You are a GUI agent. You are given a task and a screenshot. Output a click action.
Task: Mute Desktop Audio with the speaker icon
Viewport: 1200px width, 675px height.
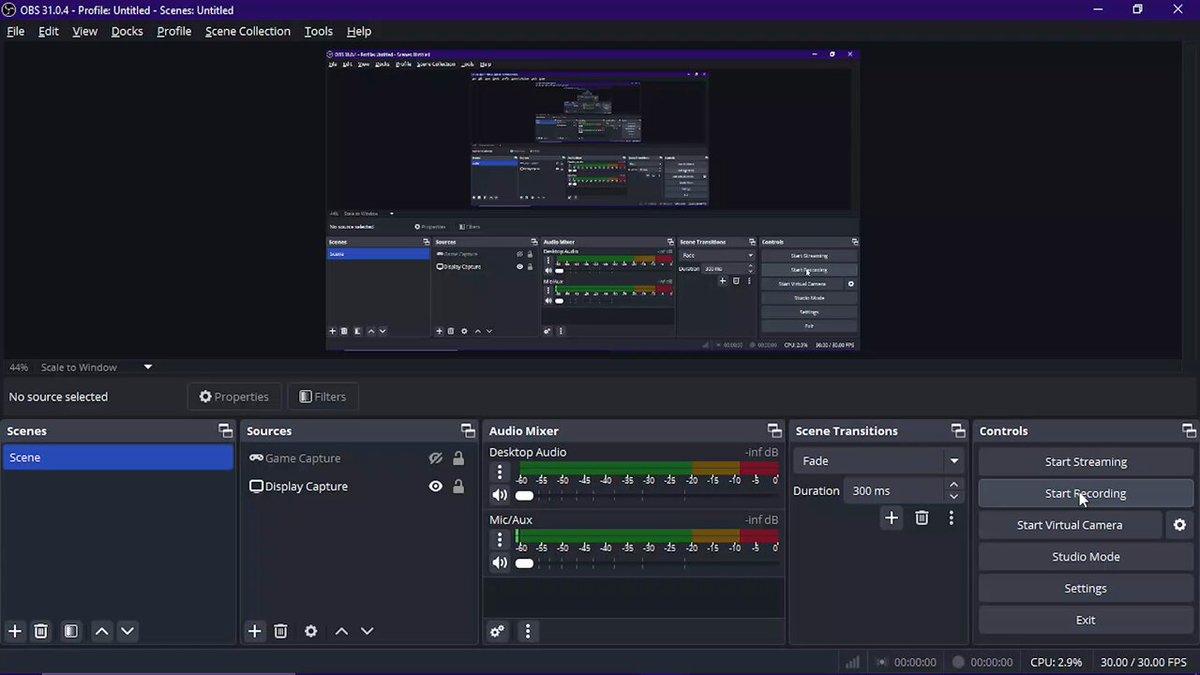click(x=499, y=495)
